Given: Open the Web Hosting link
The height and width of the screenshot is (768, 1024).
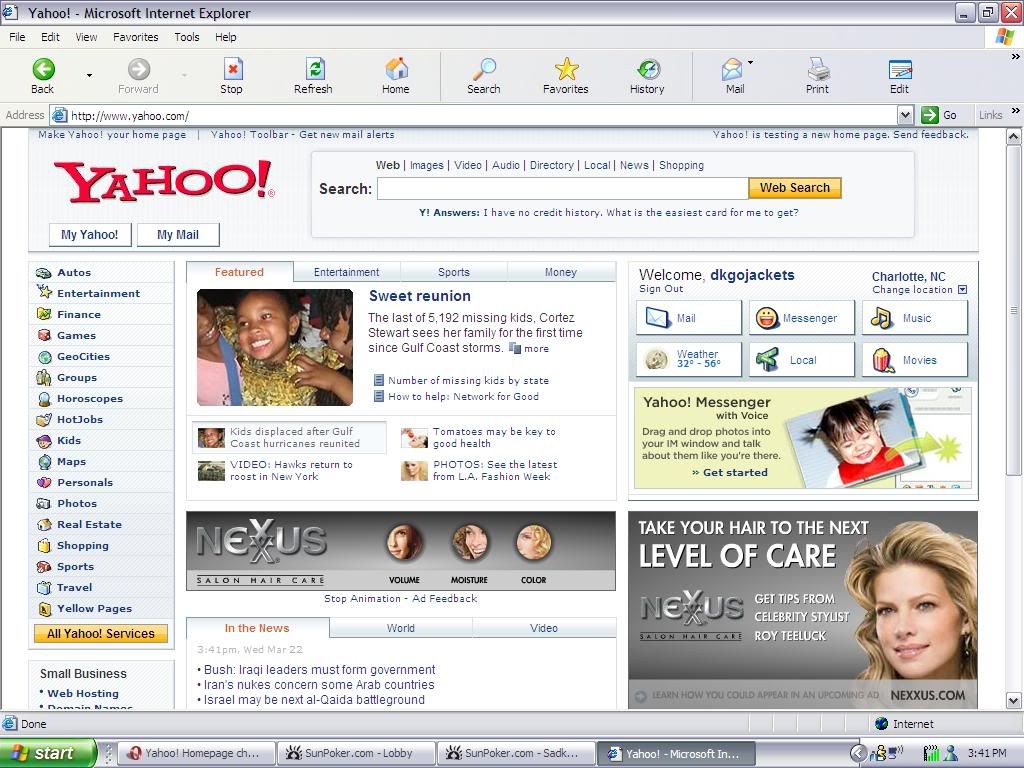Looking at the screenshot, I should coord(83,694).
